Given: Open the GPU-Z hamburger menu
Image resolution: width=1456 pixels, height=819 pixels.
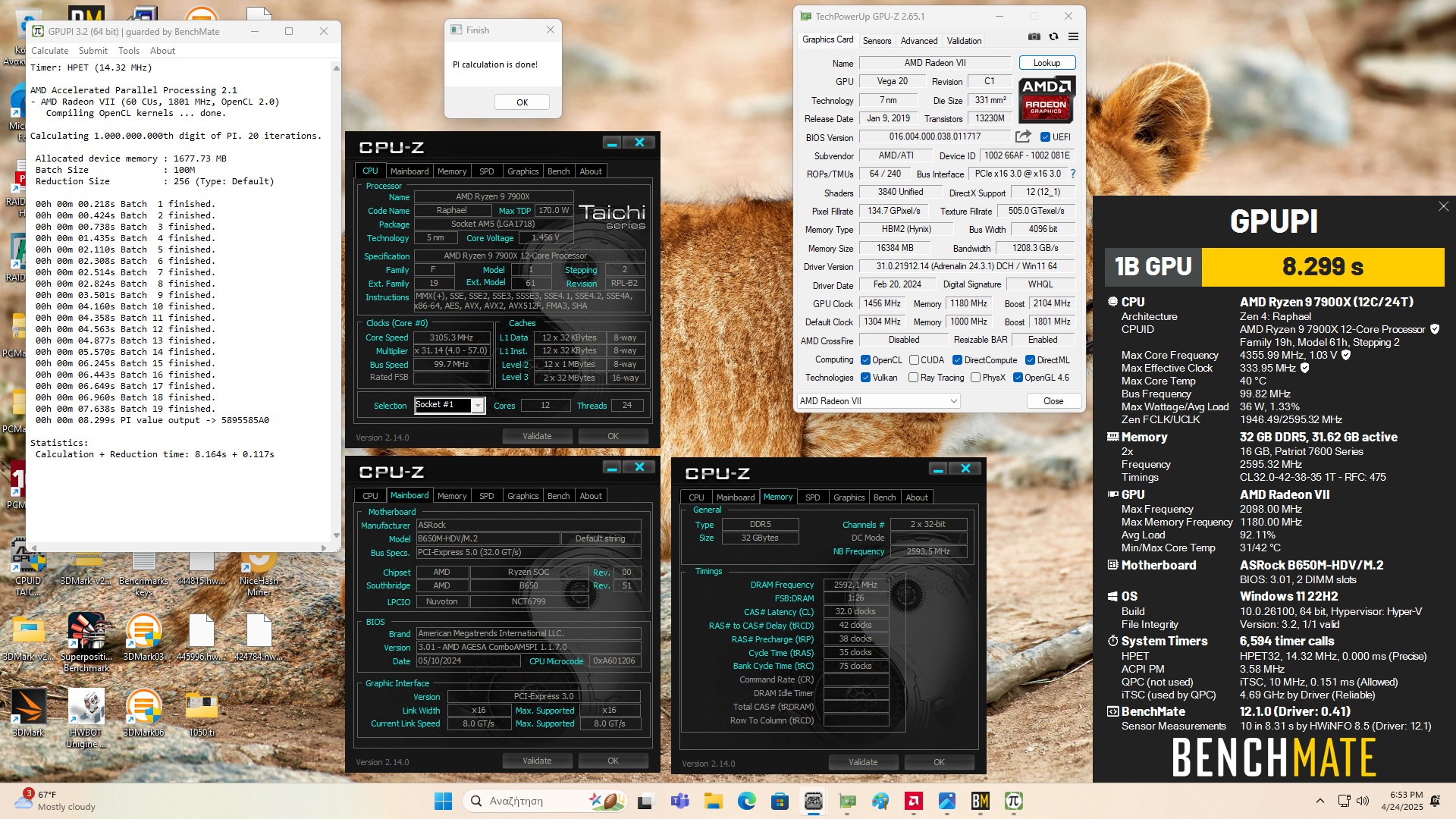Looking at the screenshot, I should tap(1073, 36).
